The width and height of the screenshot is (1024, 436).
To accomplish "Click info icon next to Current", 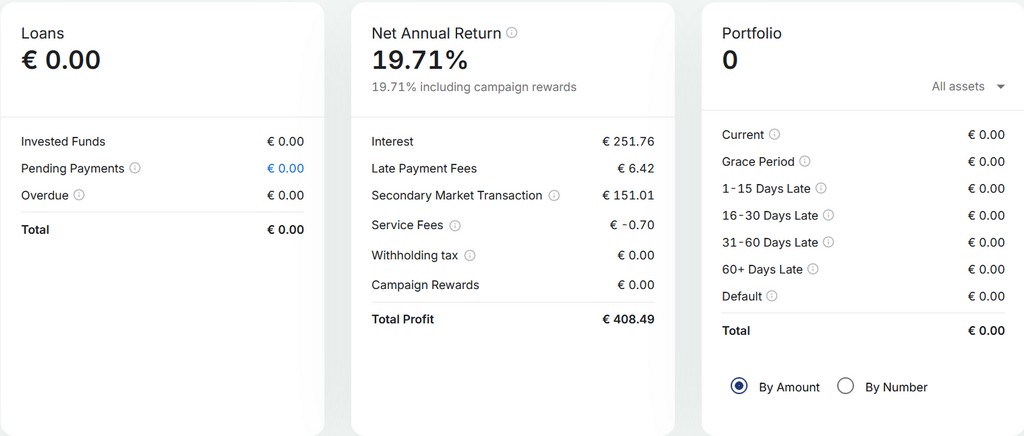I will tap(775, 134).
